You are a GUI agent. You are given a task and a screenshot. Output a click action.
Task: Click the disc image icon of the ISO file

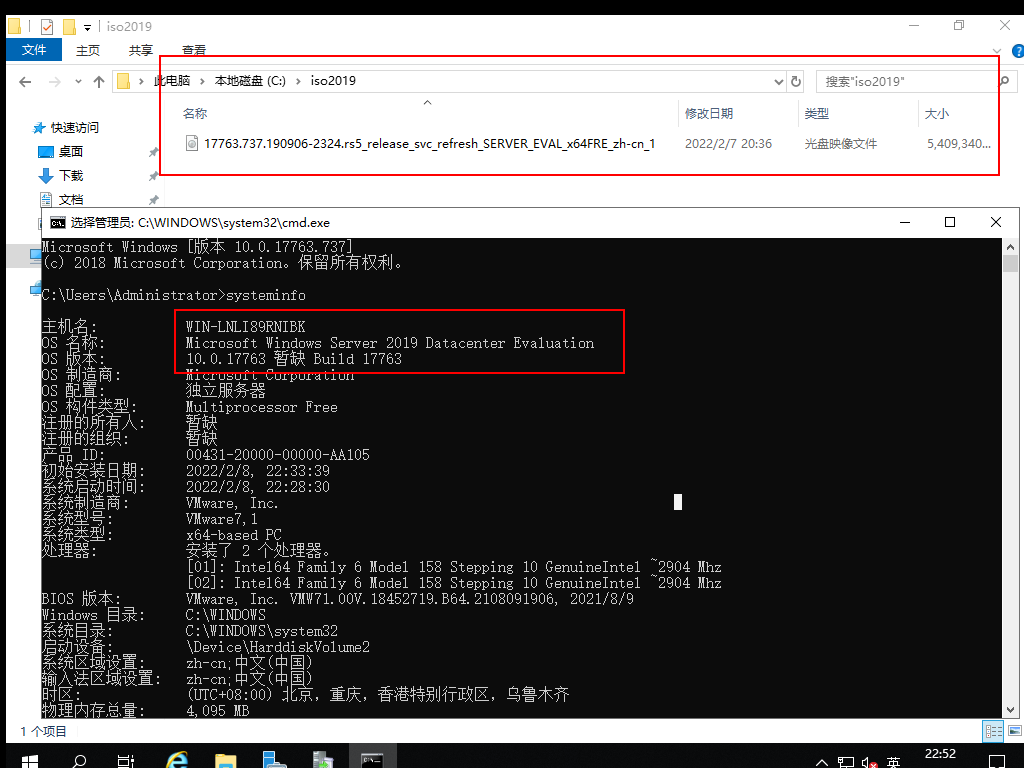192,143
